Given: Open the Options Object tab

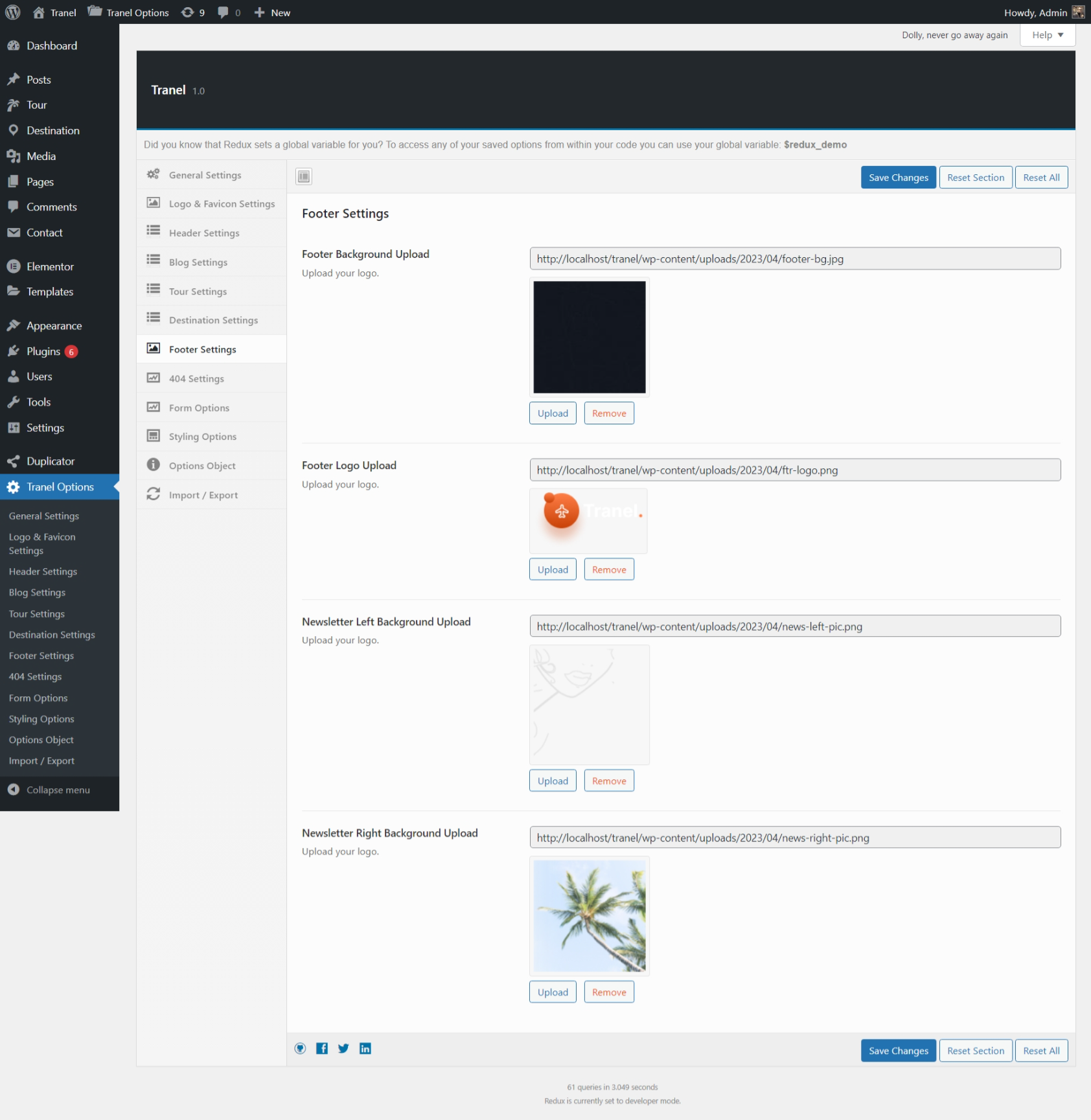Looking at the screenshot, I should 212,466.
